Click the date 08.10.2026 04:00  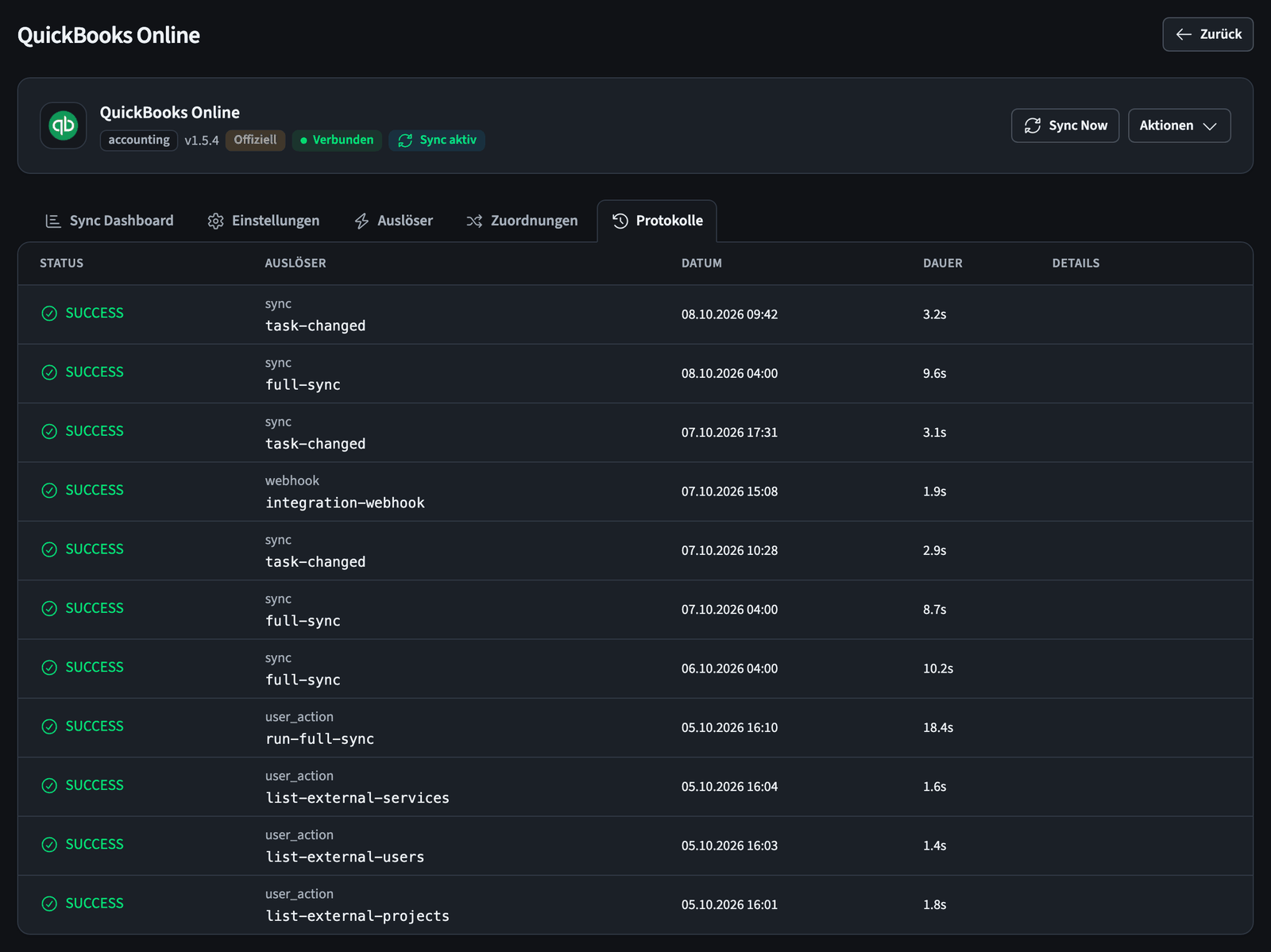click(x=729, y=374)
